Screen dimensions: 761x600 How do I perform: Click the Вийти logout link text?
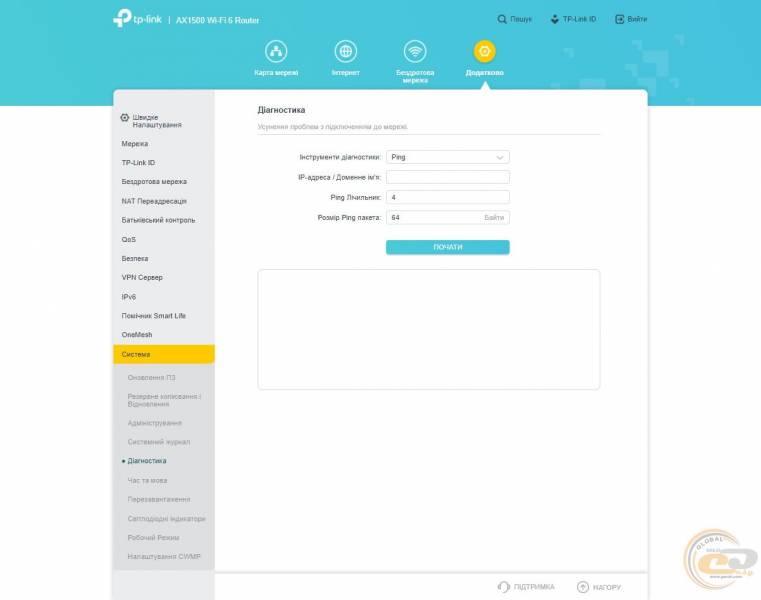[x=637, y=19]
